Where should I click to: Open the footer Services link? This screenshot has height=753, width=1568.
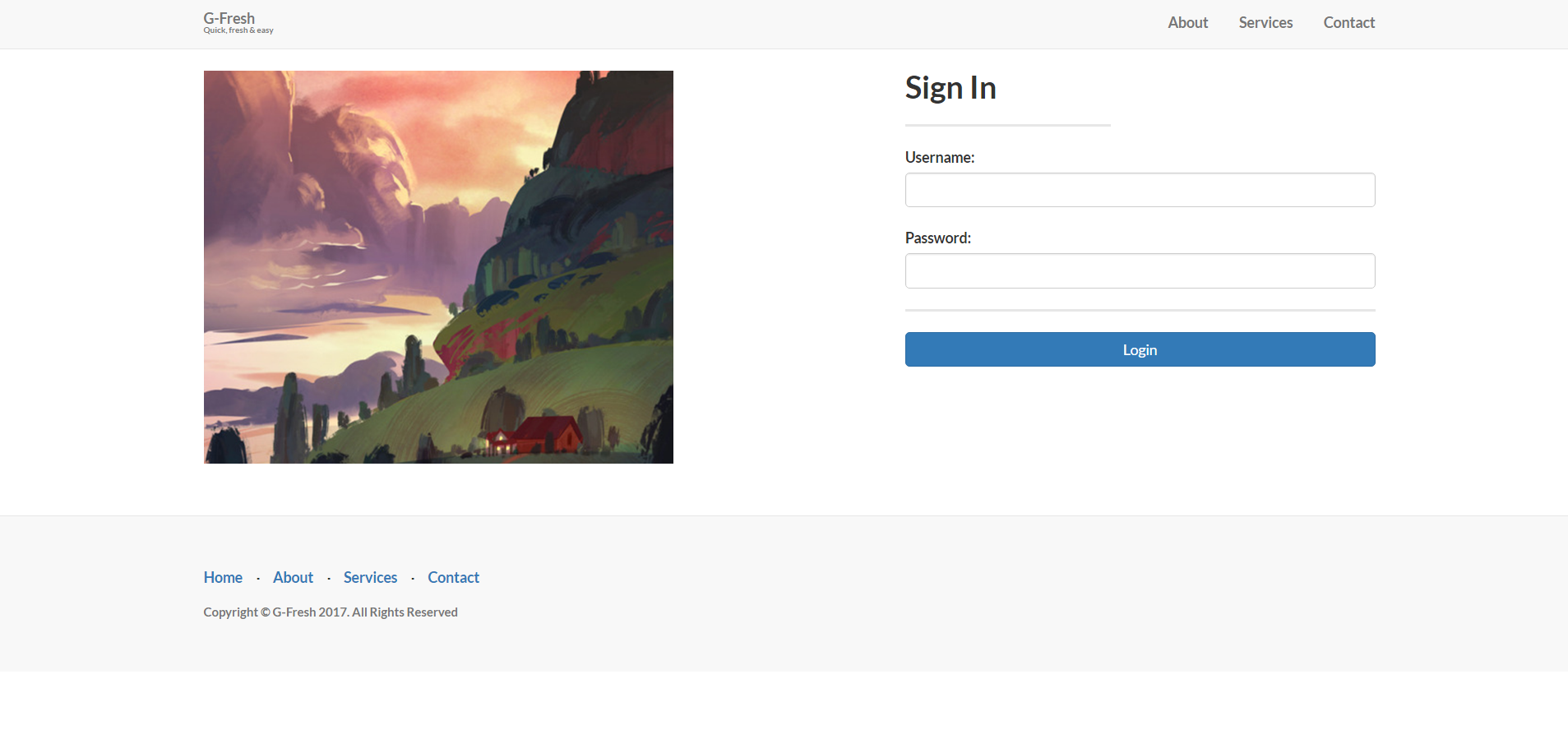coord(370,577)
